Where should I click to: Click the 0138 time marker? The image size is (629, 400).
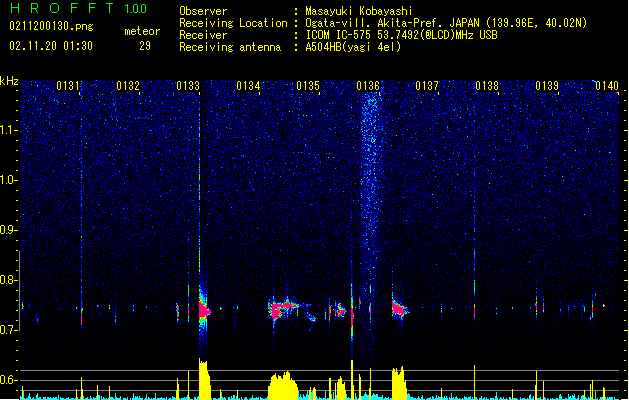[x=487, y=86]
